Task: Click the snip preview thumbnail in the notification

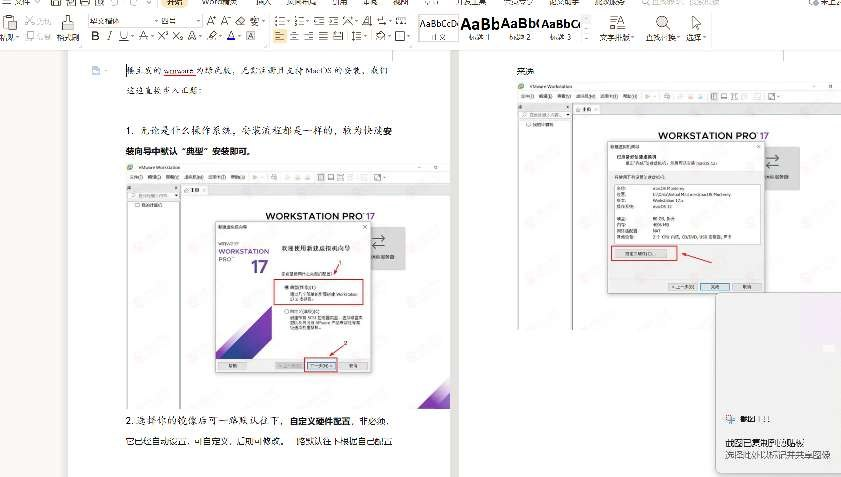Action: click(779, 350)
